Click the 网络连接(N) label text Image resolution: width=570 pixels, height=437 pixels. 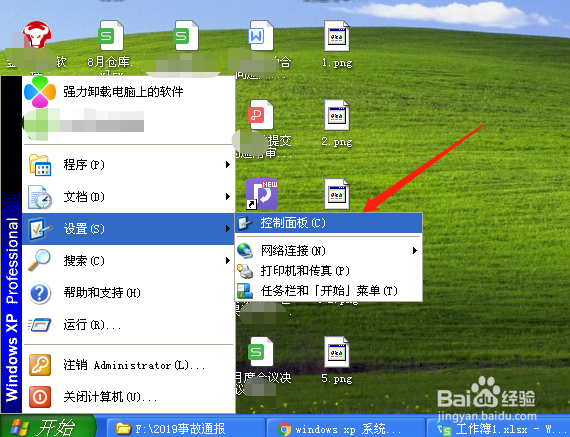tap(293, 250)
